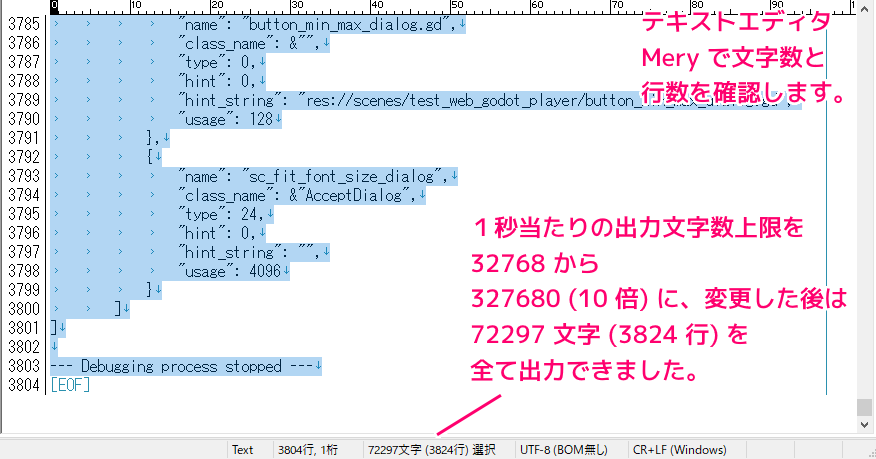Viewport: 876px width, 459px height.
Task: Open the "UTF-8 (BOM無し)" encoding selector
Action: tap(564, 450)
